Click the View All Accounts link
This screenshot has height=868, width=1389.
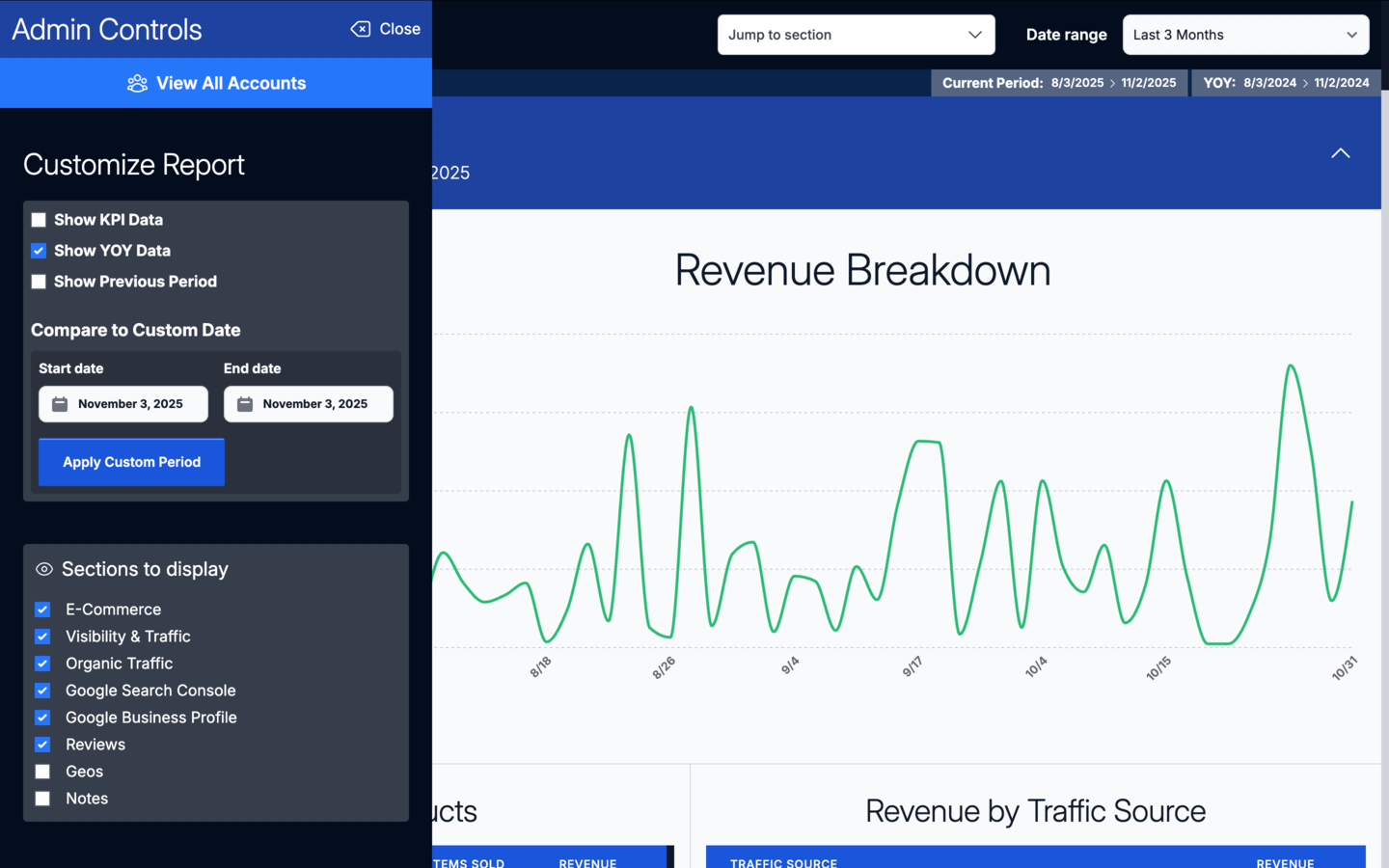click(231, 84)
